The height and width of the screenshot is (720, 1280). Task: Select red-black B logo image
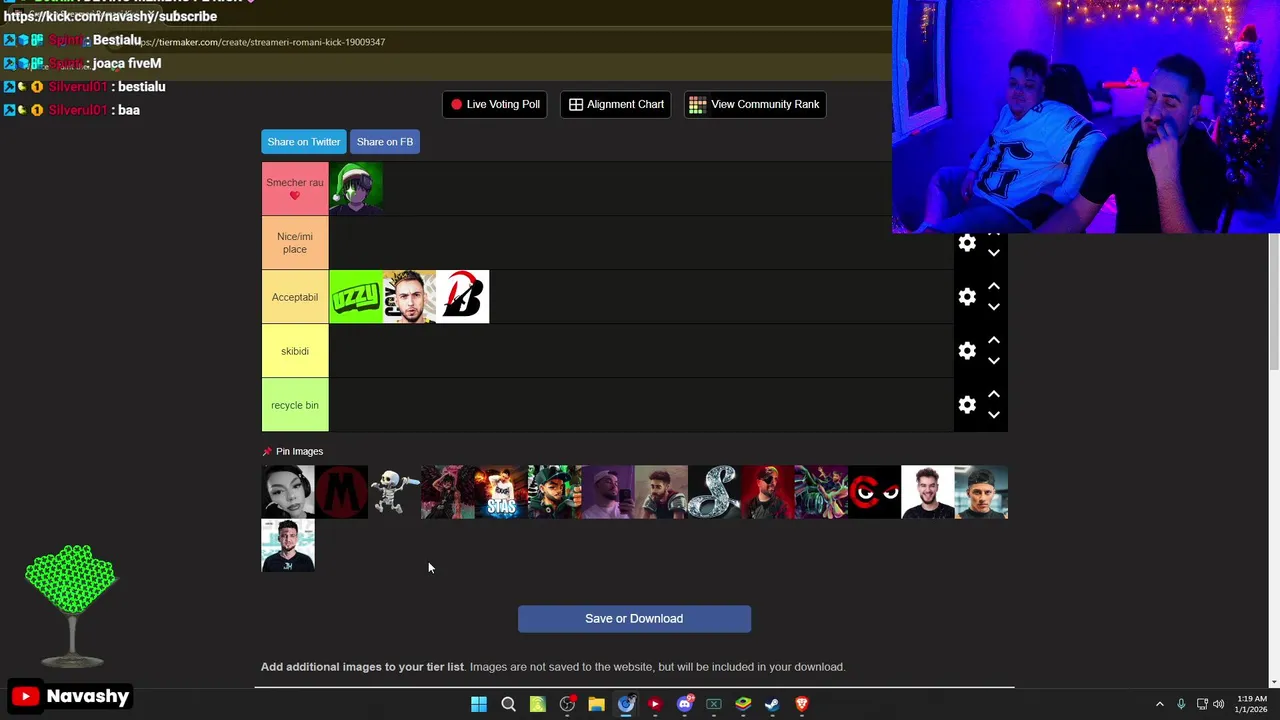(462, 297)
